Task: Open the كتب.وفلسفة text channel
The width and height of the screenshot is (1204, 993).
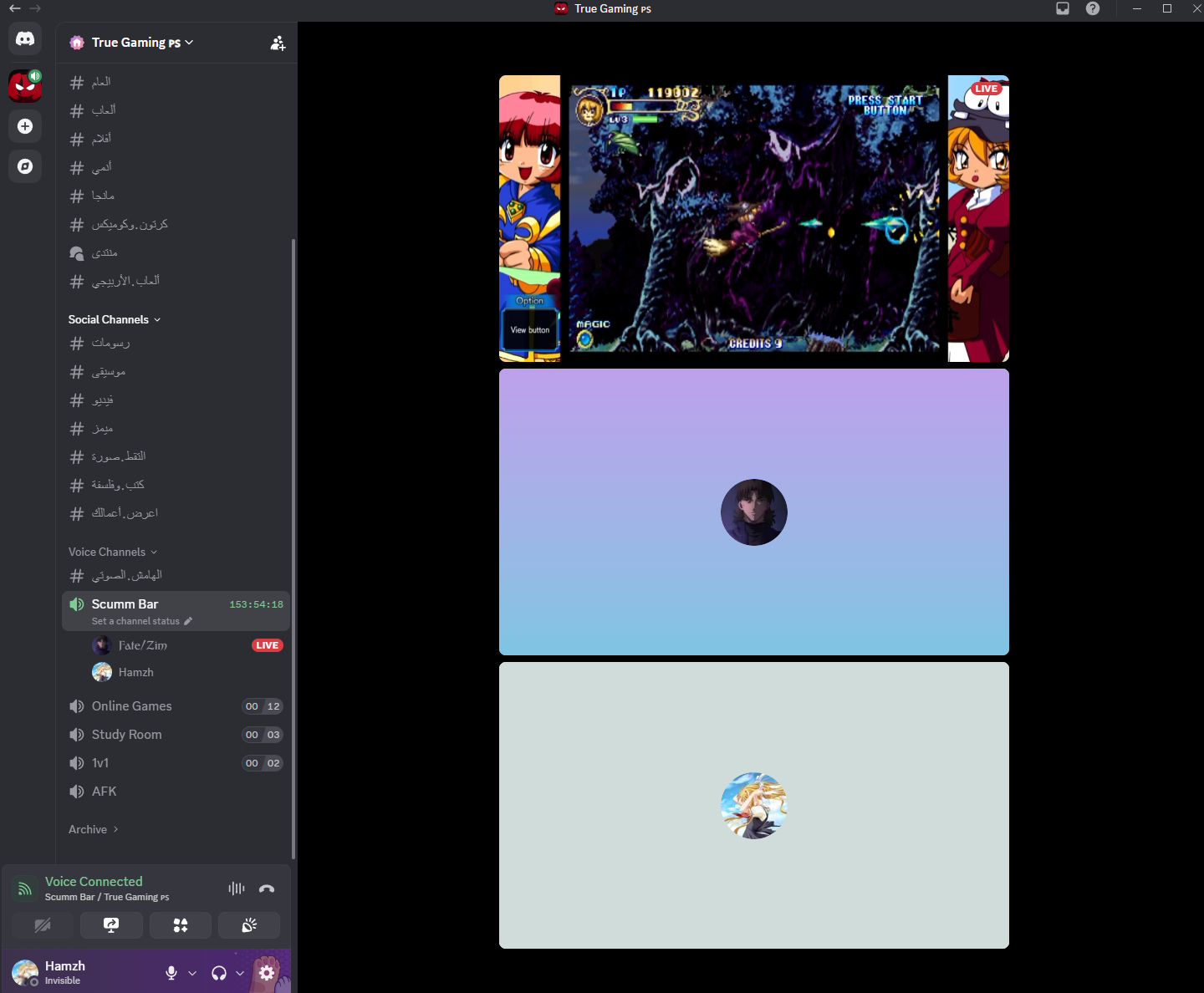Action: pyautogui.click(x=176, y=485)
